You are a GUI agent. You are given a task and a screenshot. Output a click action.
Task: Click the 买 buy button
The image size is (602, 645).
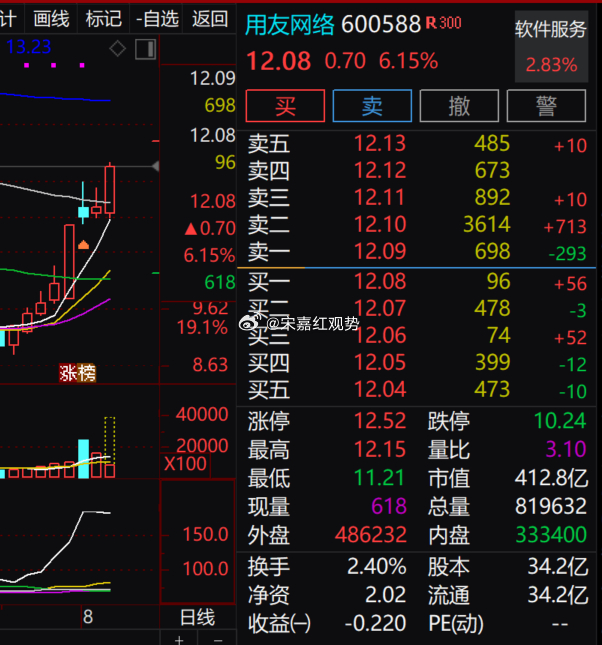[285, 106]
